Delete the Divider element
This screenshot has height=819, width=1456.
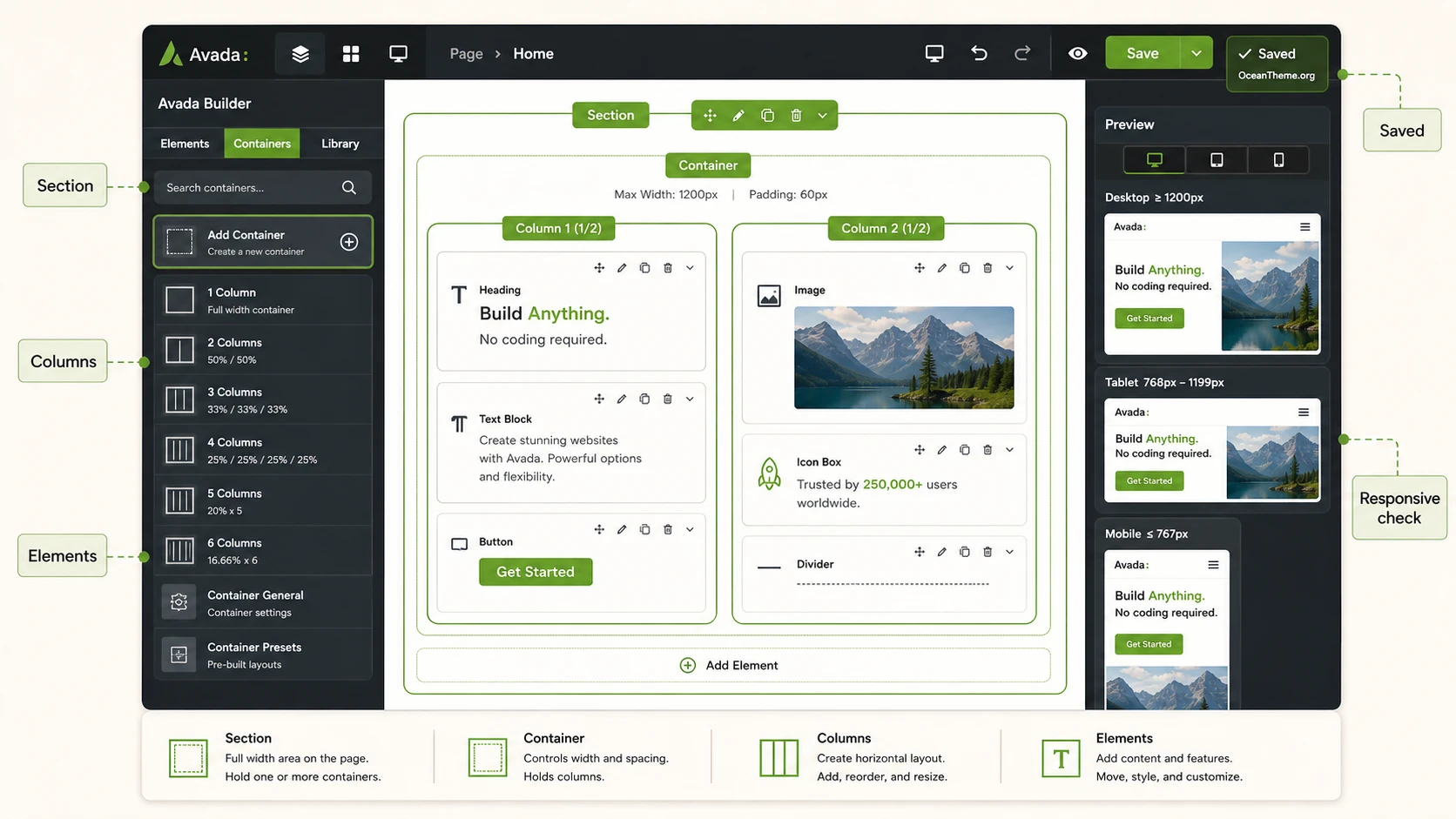point(988,552)
